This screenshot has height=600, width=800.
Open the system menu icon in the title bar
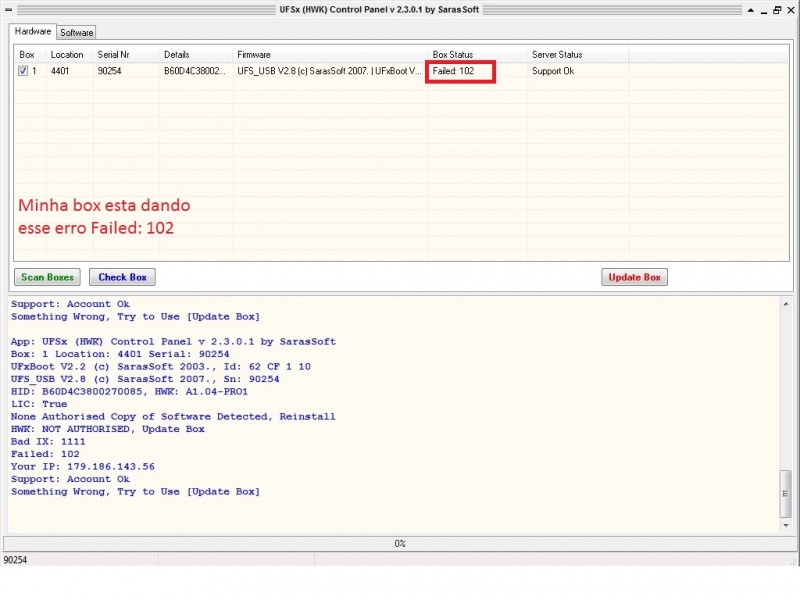click(9, 9)
